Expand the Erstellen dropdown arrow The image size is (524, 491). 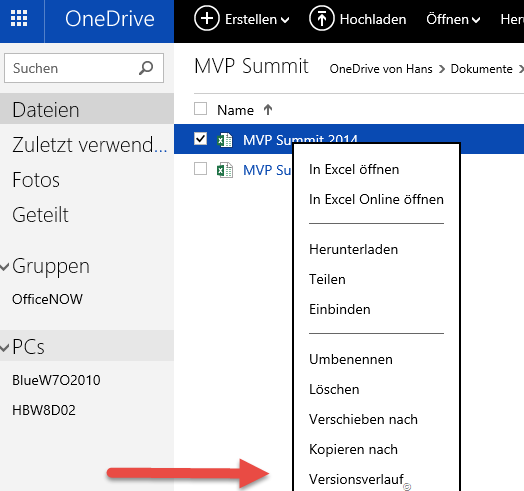pyautogui.click(x=285, y=20)
